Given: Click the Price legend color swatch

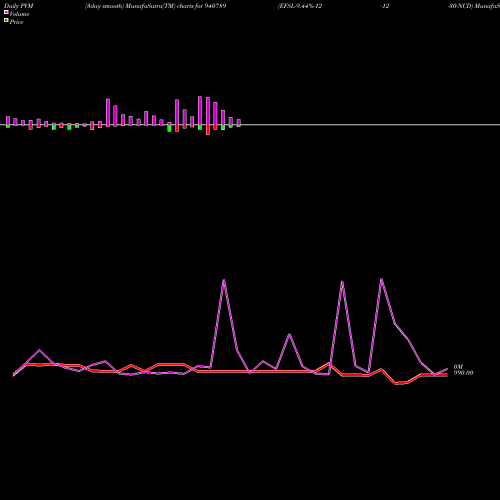Looking at the screenshot, I should tap(6, 21).
